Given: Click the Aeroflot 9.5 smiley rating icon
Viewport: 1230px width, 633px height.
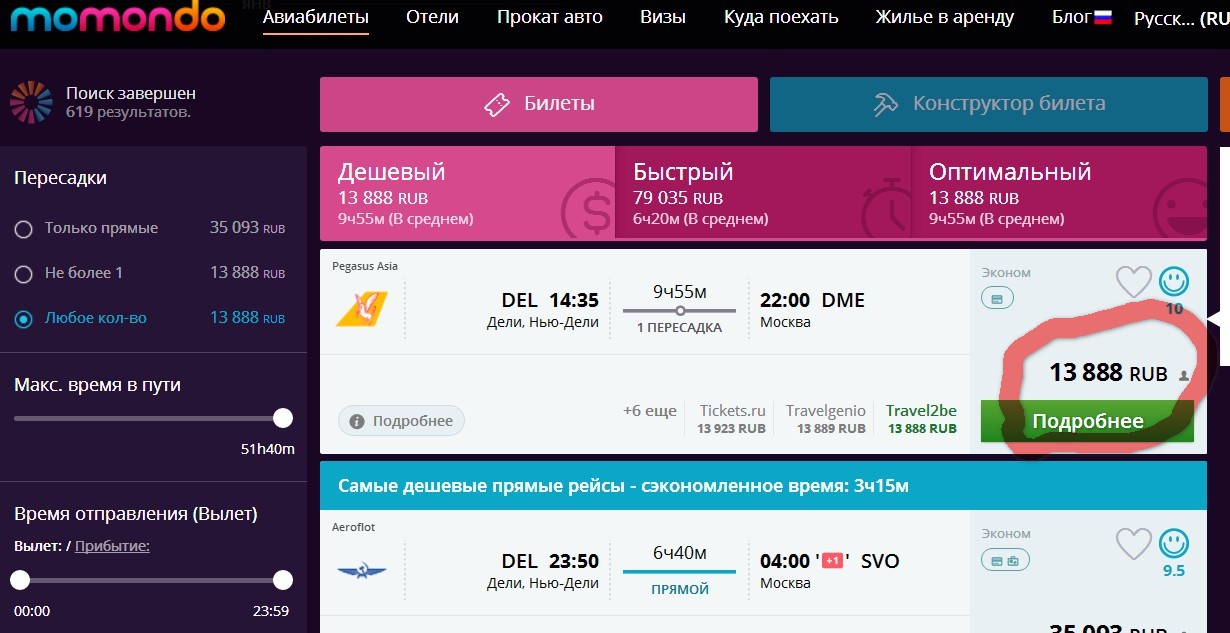Looking at the screenshot, I should pos(1174,543).
